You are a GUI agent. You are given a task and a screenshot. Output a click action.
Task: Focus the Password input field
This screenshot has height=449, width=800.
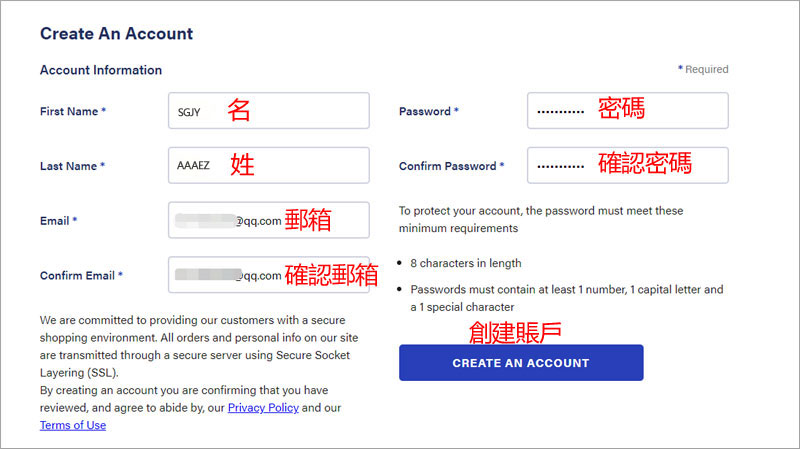[x=627, y=111]
